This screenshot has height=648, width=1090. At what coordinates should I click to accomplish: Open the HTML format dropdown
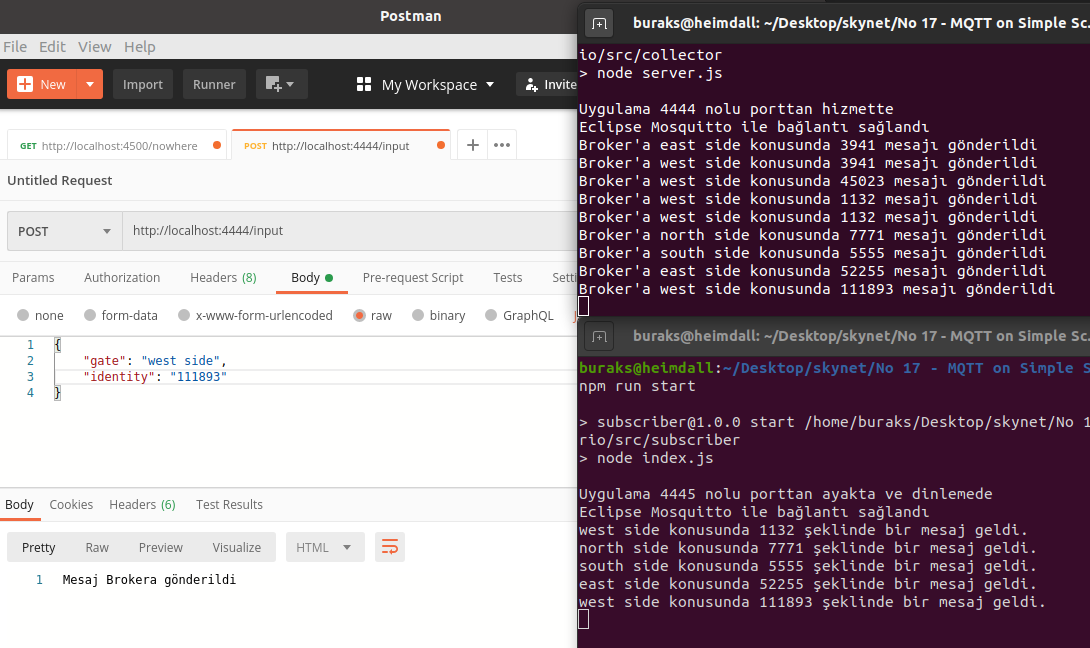[323, 548]
